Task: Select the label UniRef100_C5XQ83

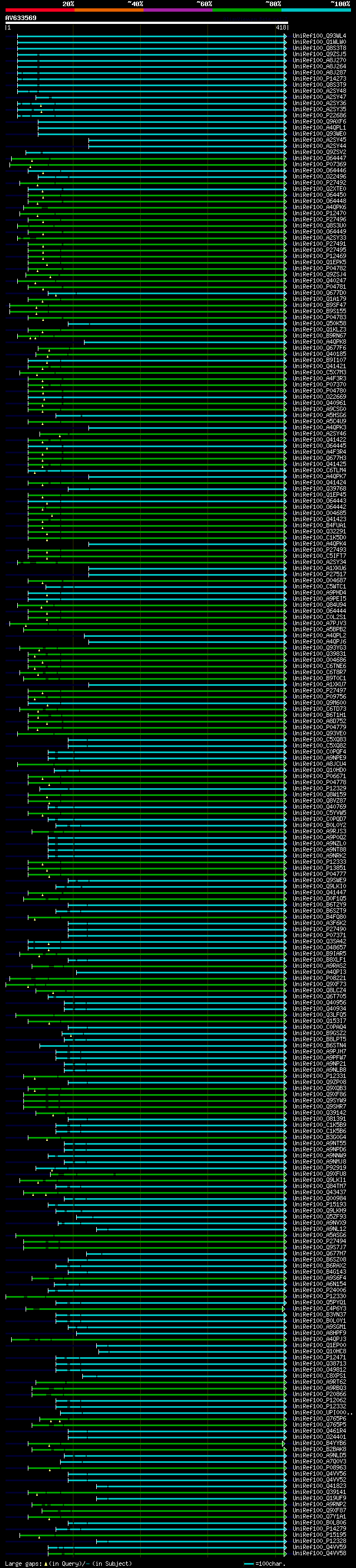Action: click(319, 740)
